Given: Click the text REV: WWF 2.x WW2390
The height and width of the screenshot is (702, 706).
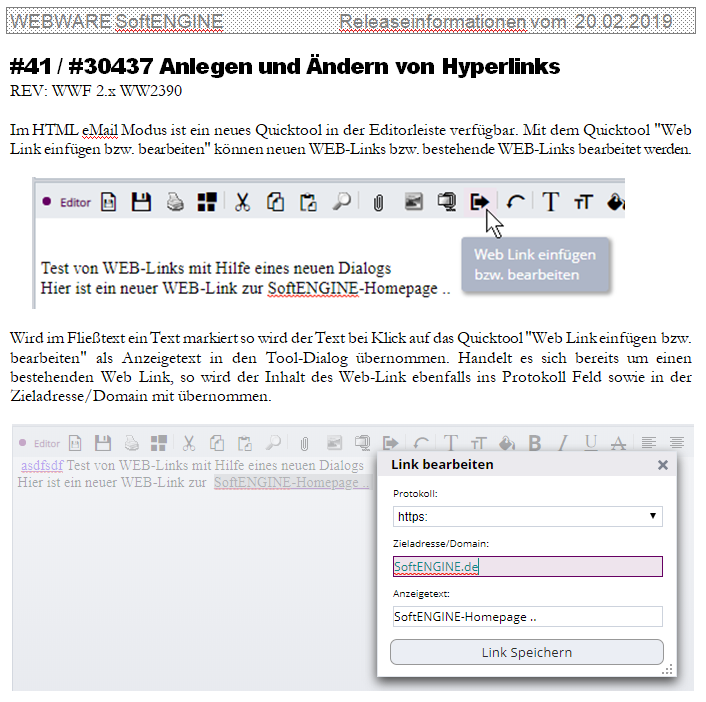Looking at the screenshot, I should [x=96, y=91].
